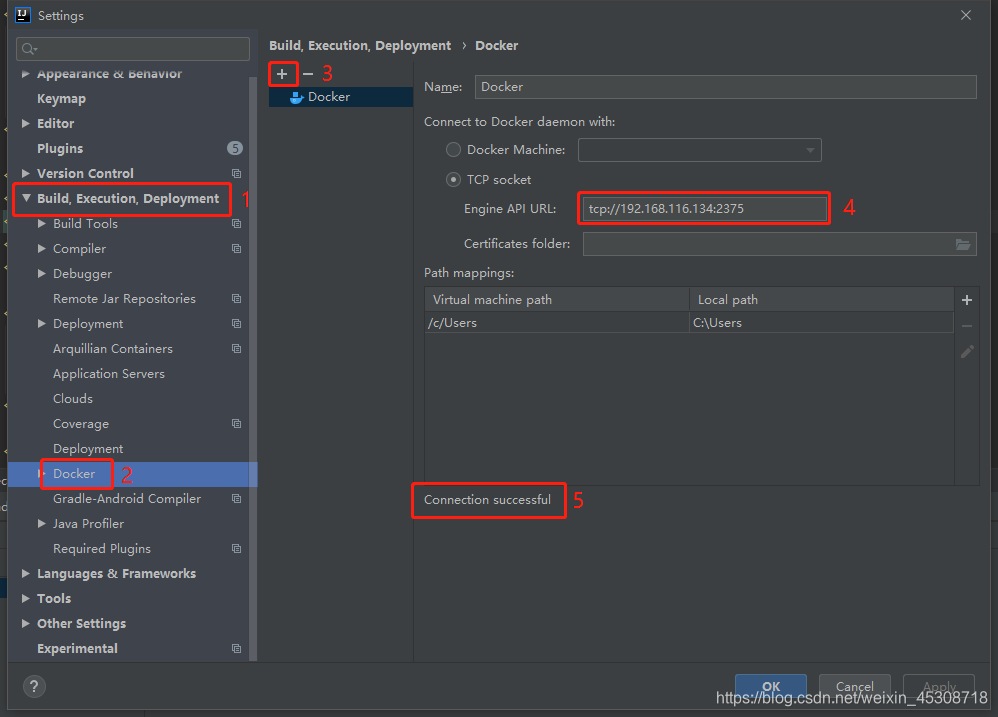Select the /c/Users virtual path cell
This screenshot has width=998, height=717.
[557, 323]
